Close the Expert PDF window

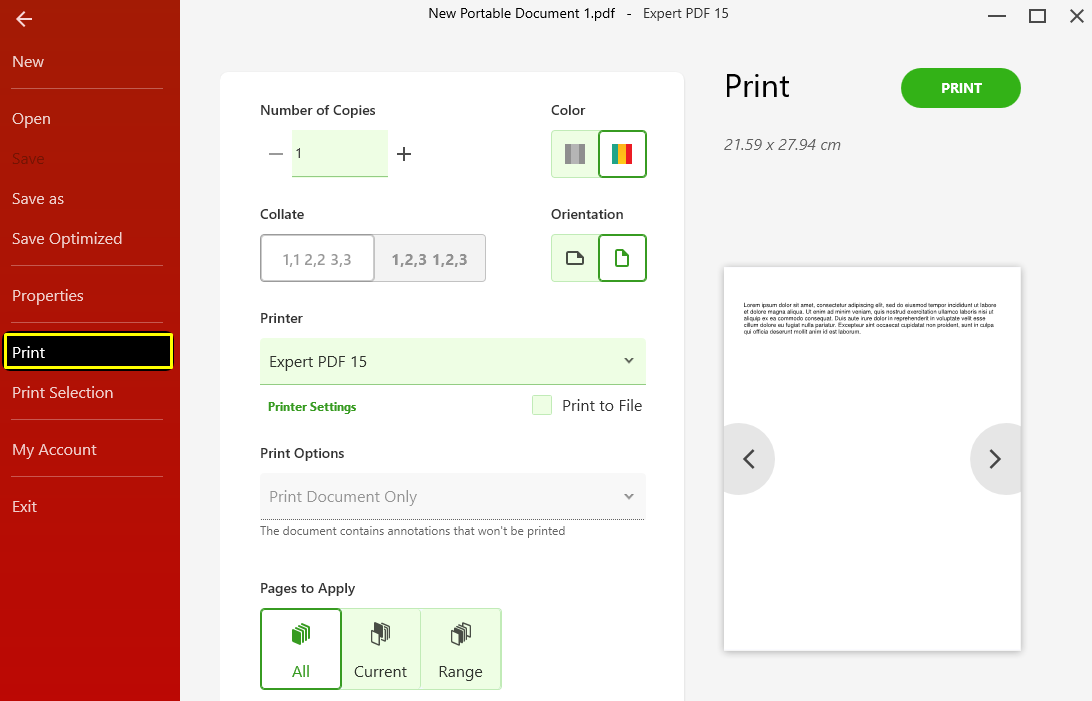click(1077, 16)
